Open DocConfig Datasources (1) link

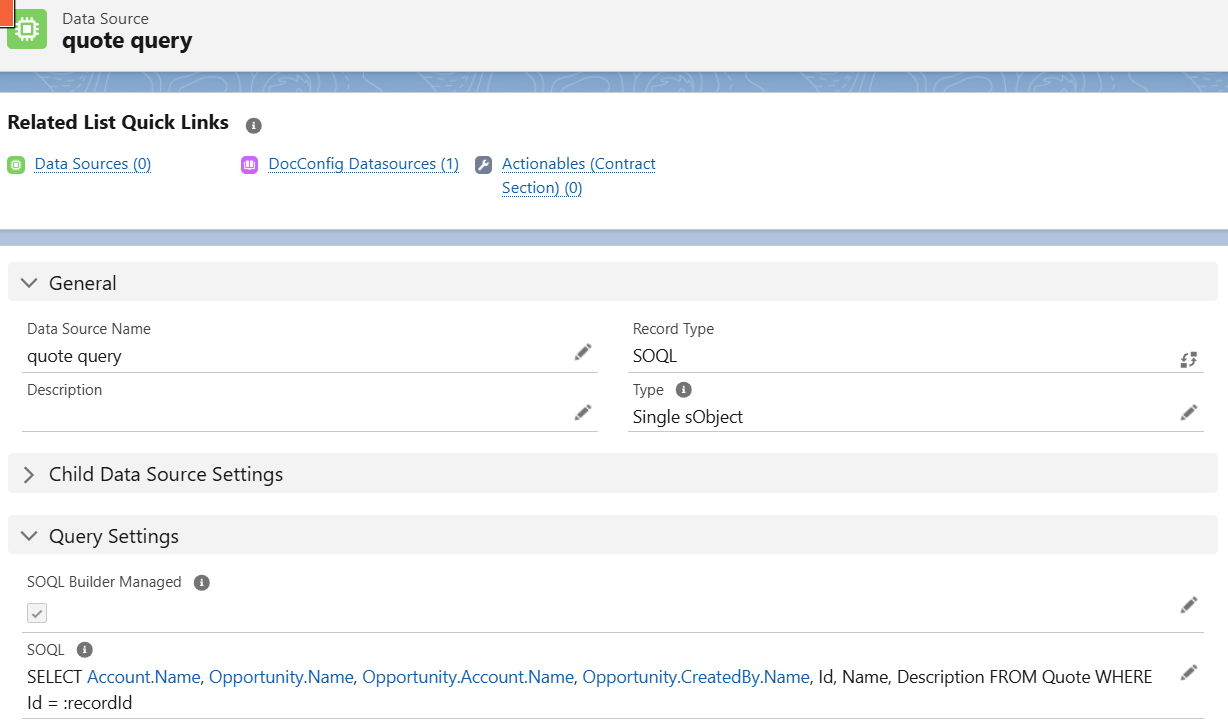(363, 164)
